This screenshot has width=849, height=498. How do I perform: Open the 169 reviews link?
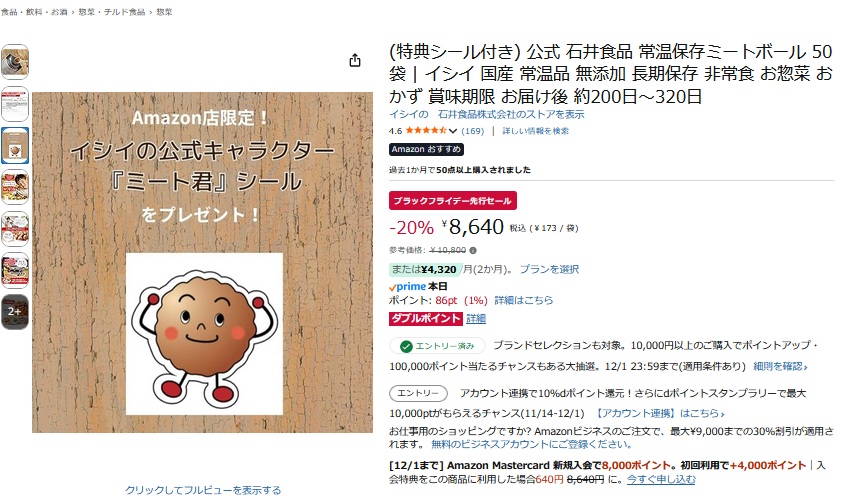(x=473, y=131)
